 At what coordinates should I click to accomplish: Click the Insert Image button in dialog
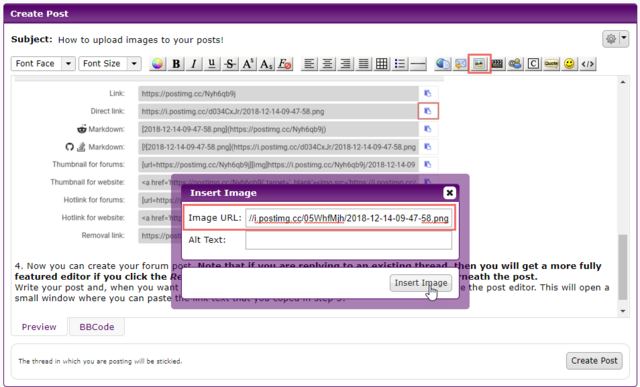coord(421,283)
